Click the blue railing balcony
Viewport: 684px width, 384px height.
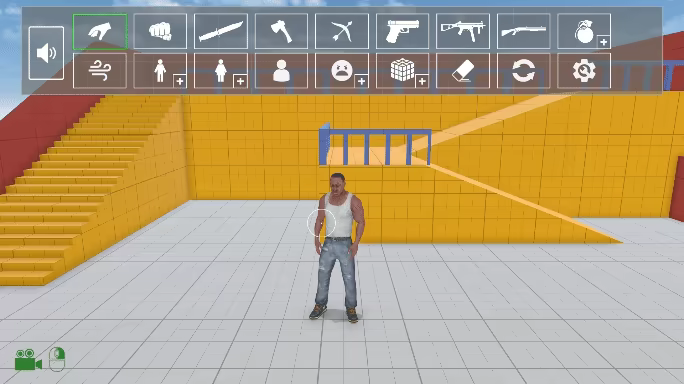(x=375, y=145)
